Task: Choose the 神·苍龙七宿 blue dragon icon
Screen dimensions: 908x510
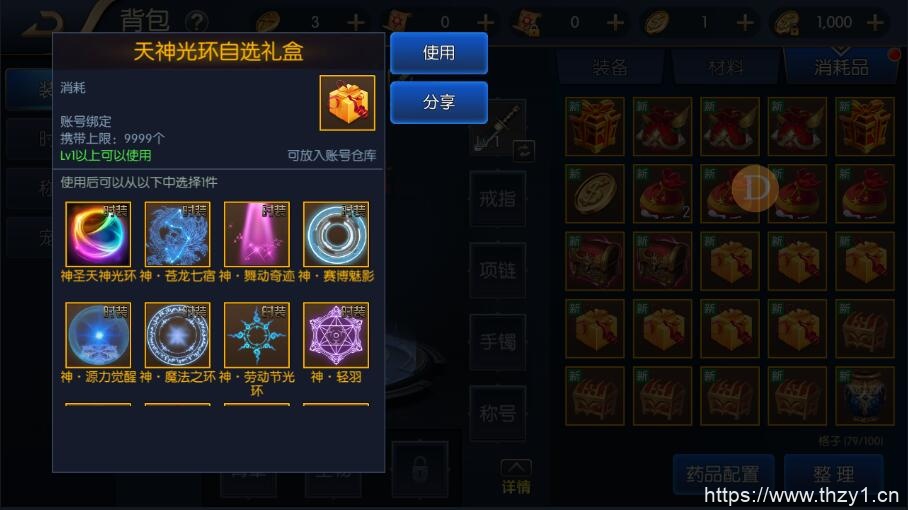Action: pyautogui.click(x=177, y=234)
